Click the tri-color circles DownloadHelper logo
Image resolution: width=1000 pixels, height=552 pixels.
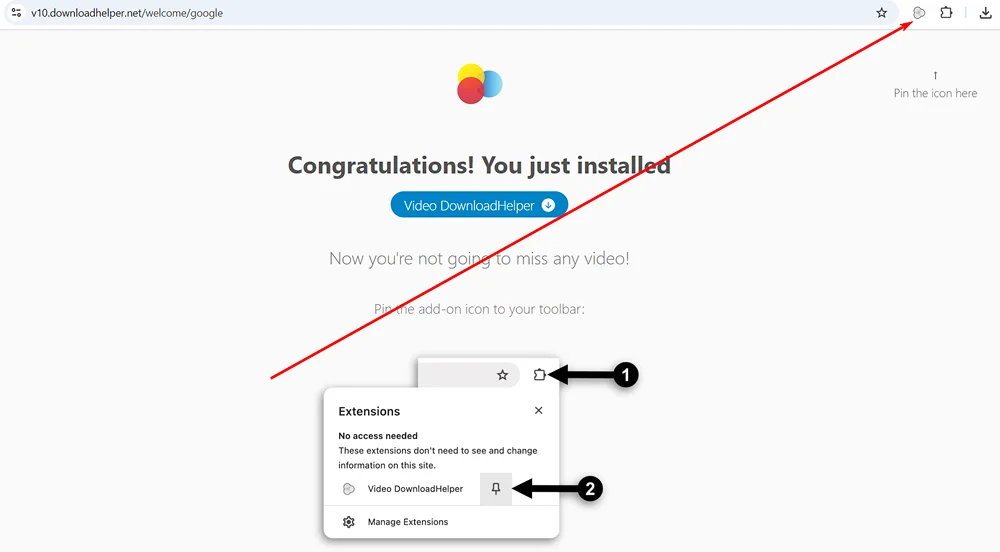[479, 84]
